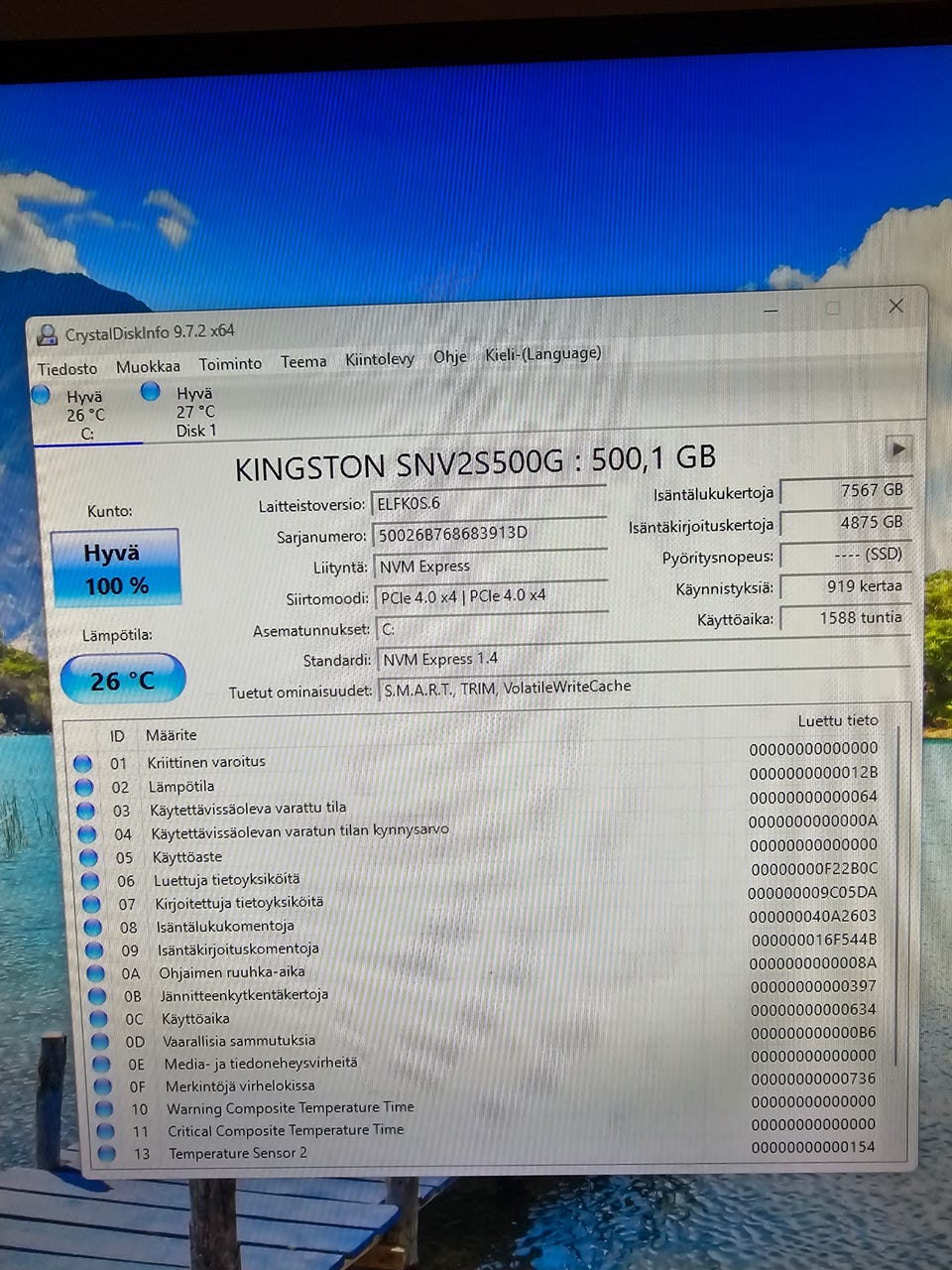
Task: Click the KINGSTON SNV2S500G drive title
Action: (475, 462)
